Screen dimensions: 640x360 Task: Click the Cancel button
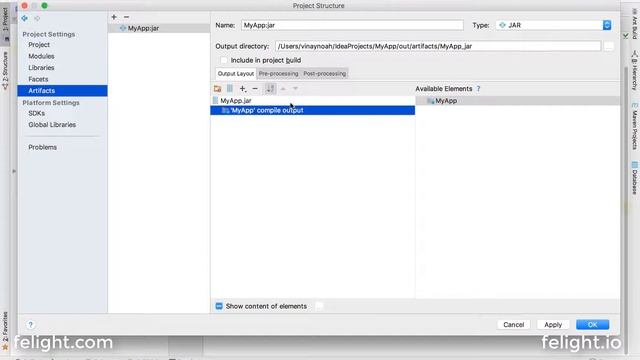point(513,325)
